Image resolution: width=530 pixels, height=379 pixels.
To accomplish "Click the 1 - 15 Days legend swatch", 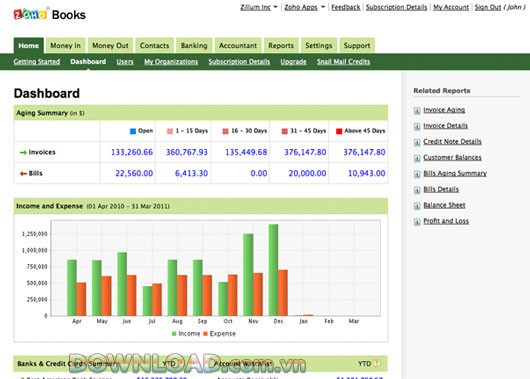I will tap(170, 131).
